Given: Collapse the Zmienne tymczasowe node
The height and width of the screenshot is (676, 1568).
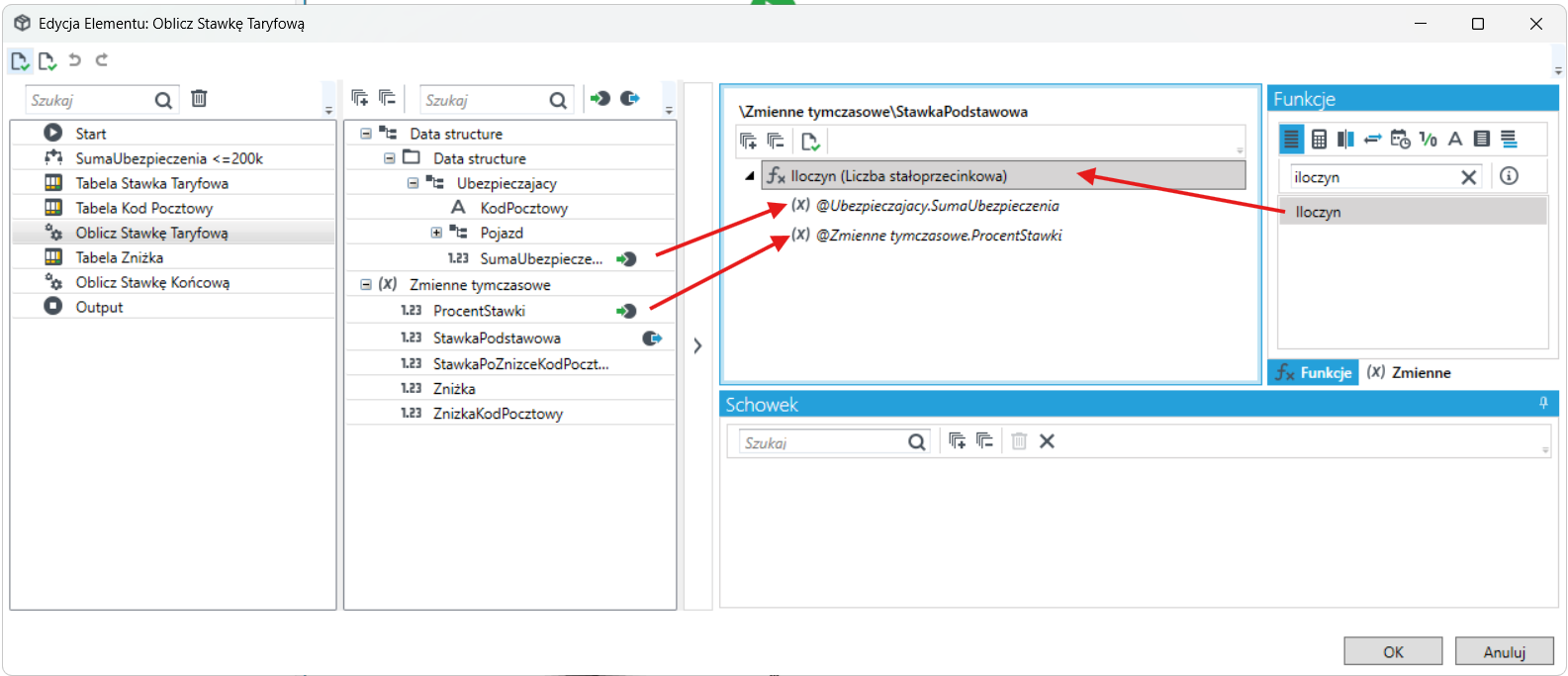Looking at the screenshot, I should tap(366, 284).
